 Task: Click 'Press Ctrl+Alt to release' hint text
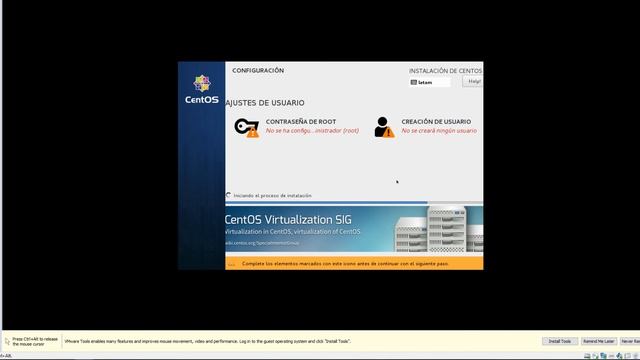coord(35,342)
